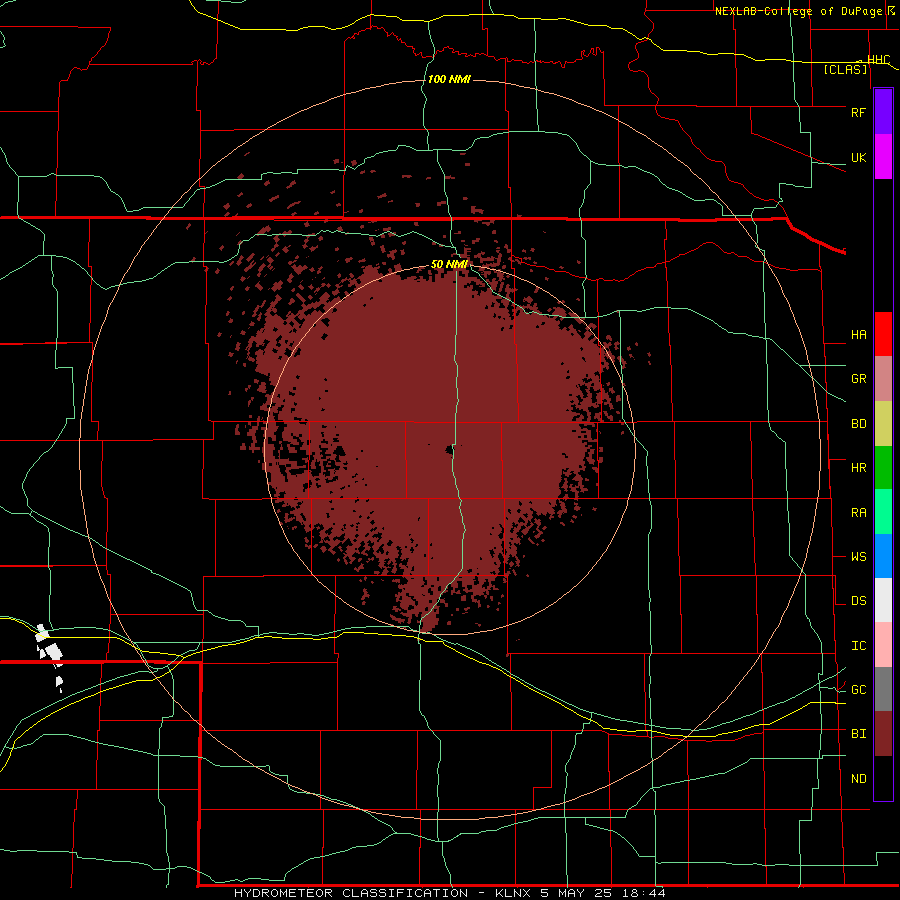Click the 'ND' legend label
This screenshot has width=900, height=900.
[859, 779]
